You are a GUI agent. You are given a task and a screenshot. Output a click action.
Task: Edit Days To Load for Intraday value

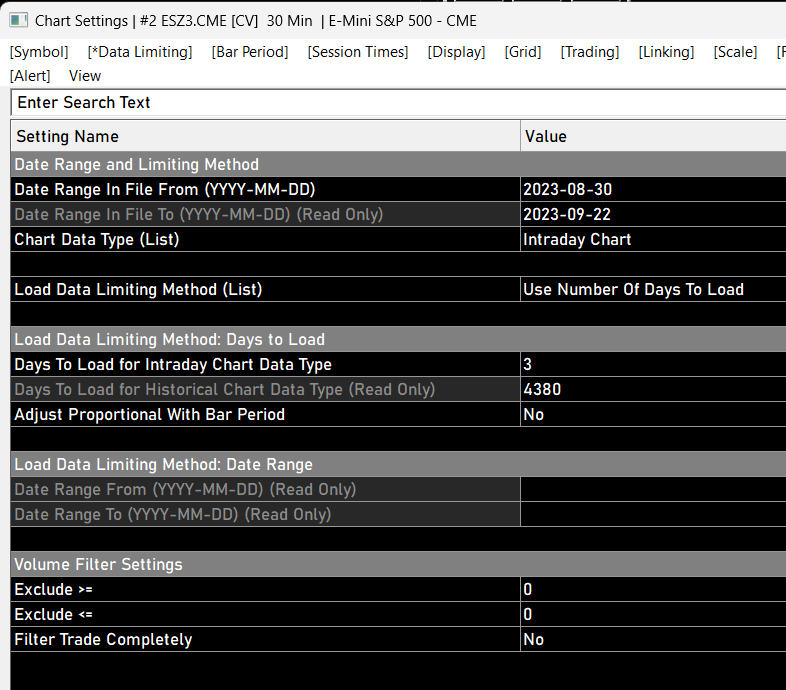point(652,365)
